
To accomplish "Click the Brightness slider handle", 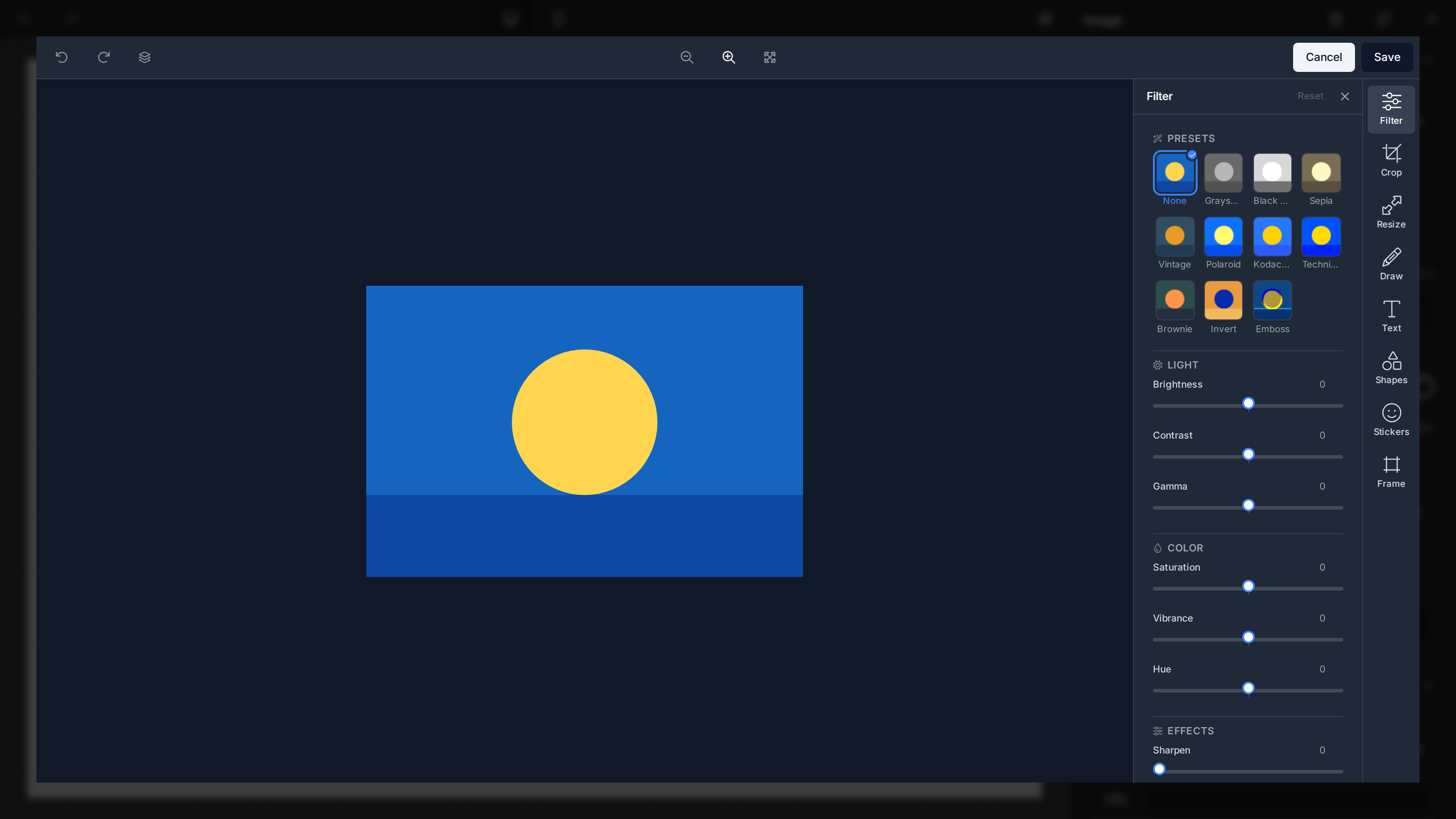I will pyautogui.click(x=1249, y=404).
